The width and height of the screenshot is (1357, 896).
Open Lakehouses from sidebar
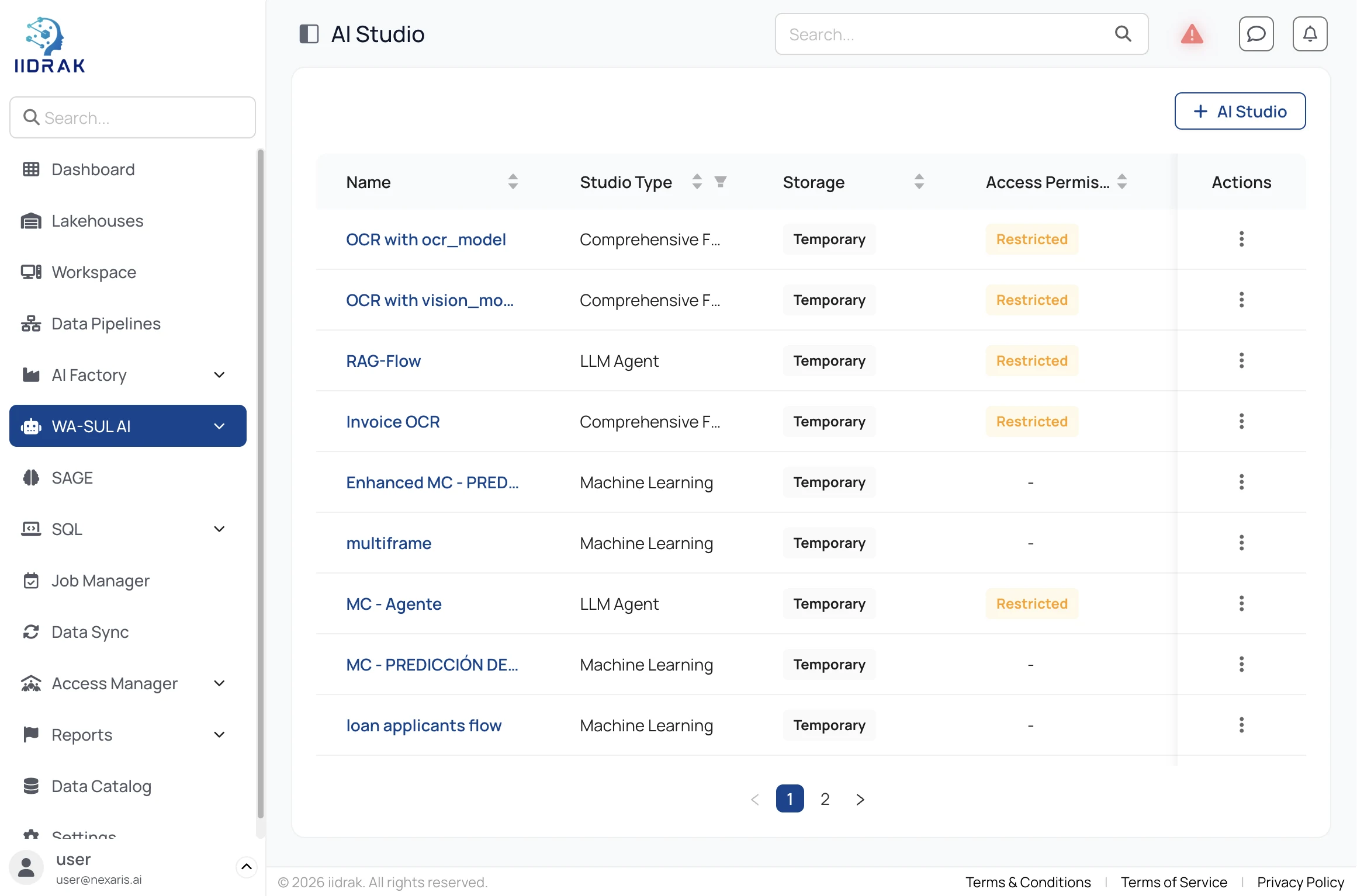[128, 221]
